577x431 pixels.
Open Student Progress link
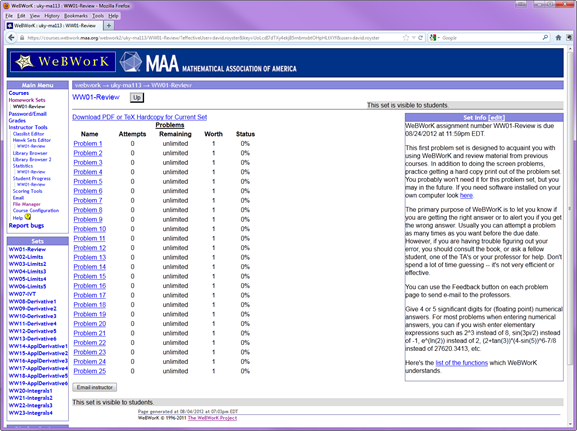(x=32, y=179)
